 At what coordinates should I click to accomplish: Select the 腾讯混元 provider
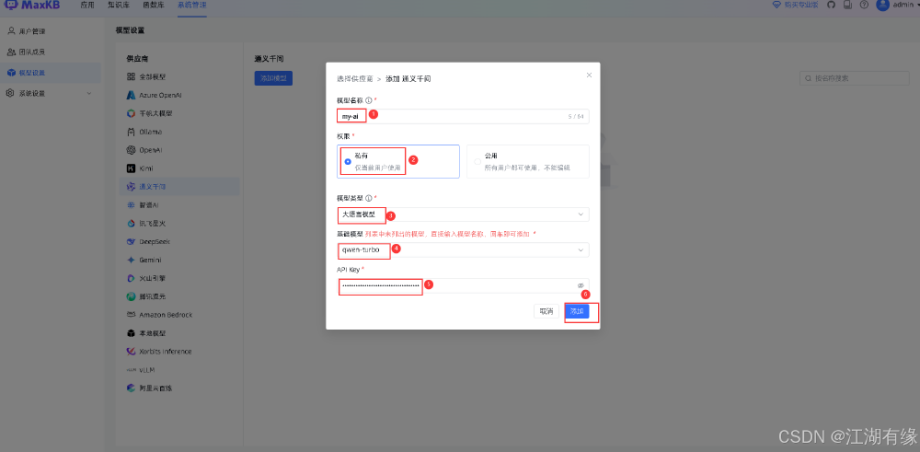pos(180,296)
